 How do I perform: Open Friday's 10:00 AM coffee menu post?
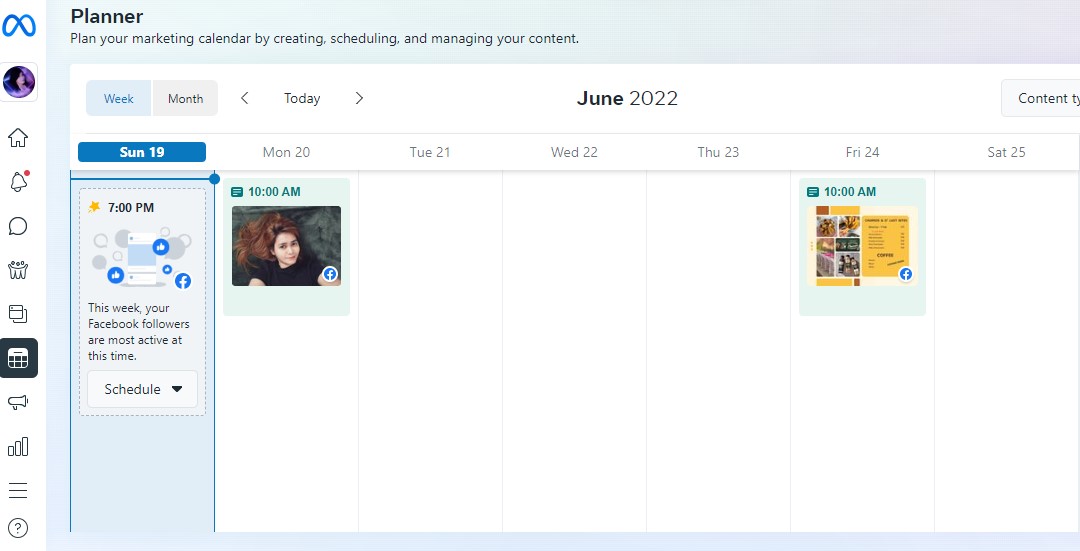862,246
